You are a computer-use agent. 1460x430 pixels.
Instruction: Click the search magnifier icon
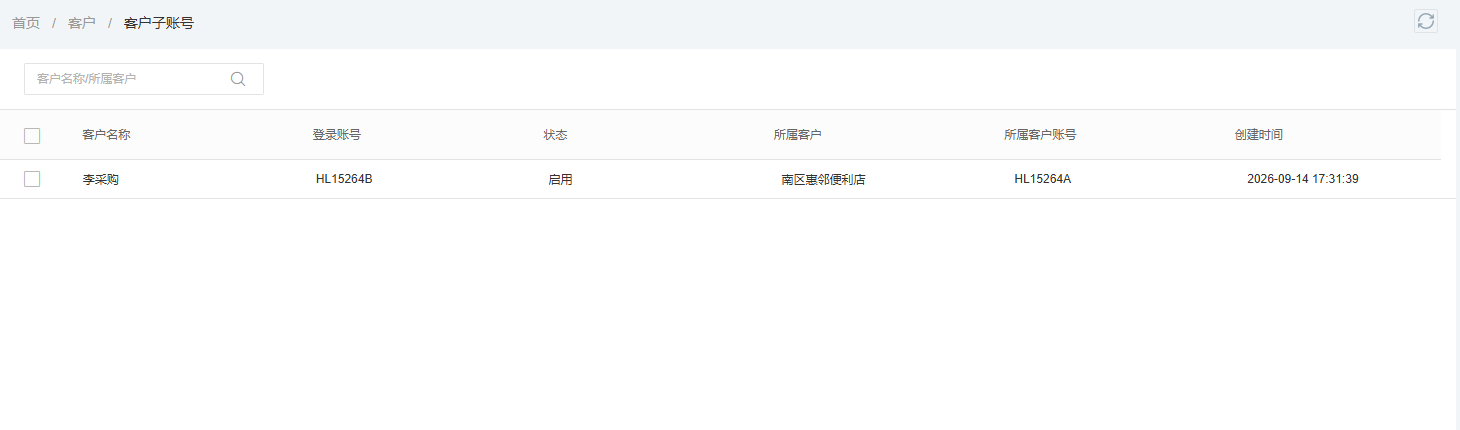click(x=238, y=79)
